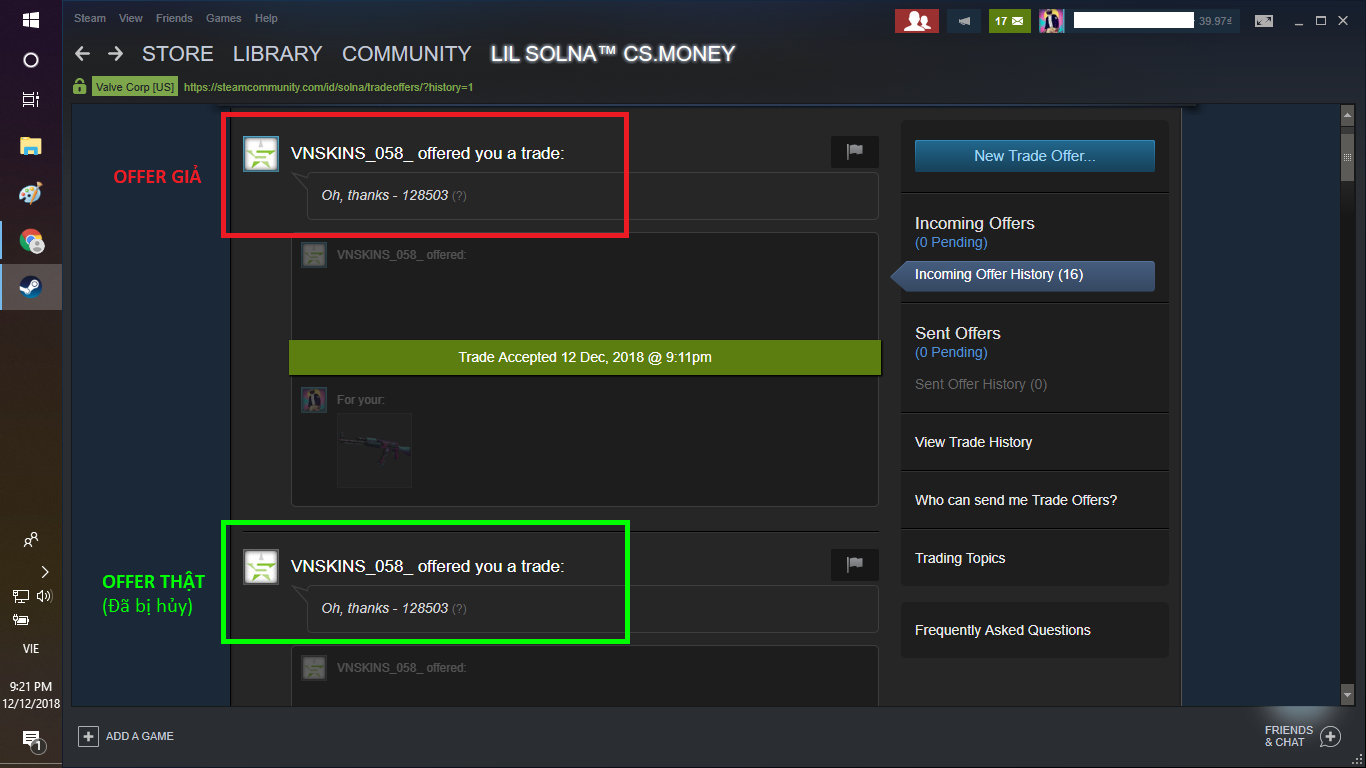Open the volume speaker tray icon
Image resolution: width=1366 pixels, height=768 pixels.
44,596
